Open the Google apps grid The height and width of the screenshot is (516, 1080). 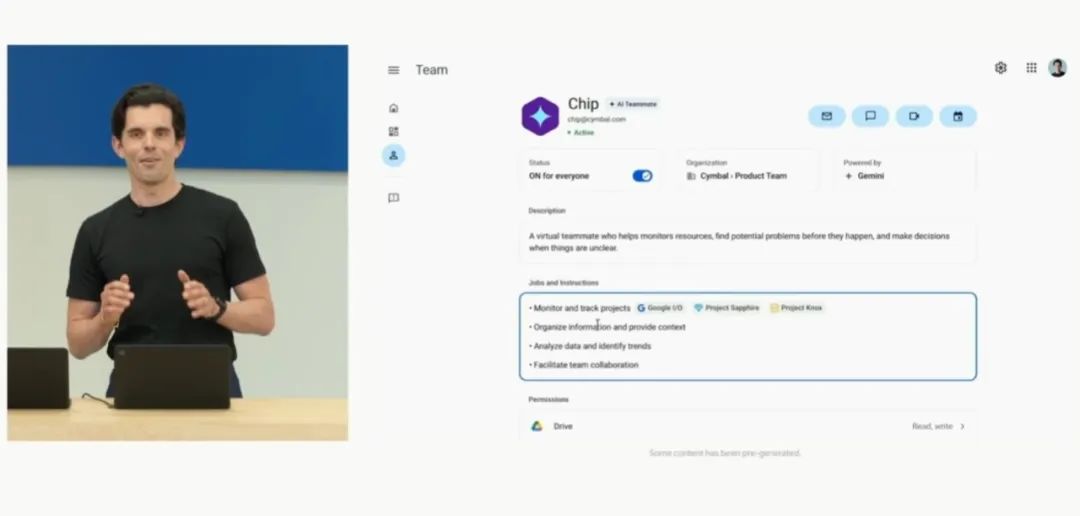[1031, 68]
